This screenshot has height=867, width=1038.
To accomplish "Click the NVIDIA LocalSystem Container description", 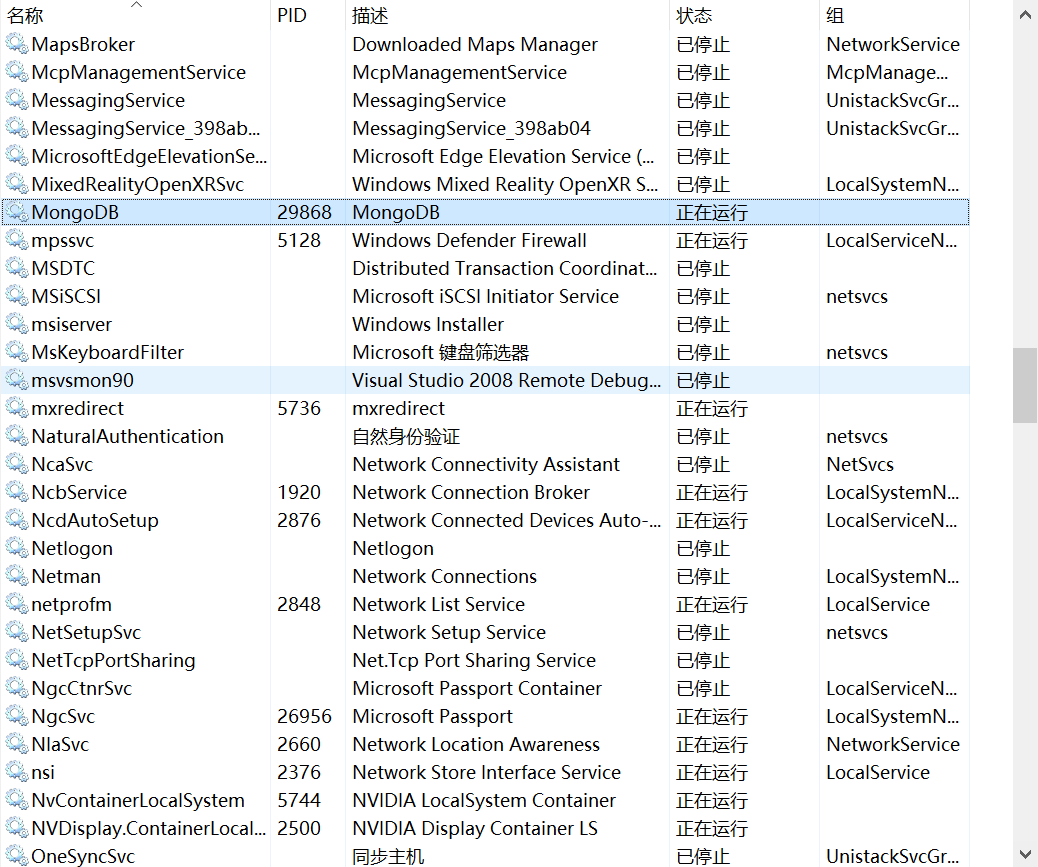I will 484,800.
